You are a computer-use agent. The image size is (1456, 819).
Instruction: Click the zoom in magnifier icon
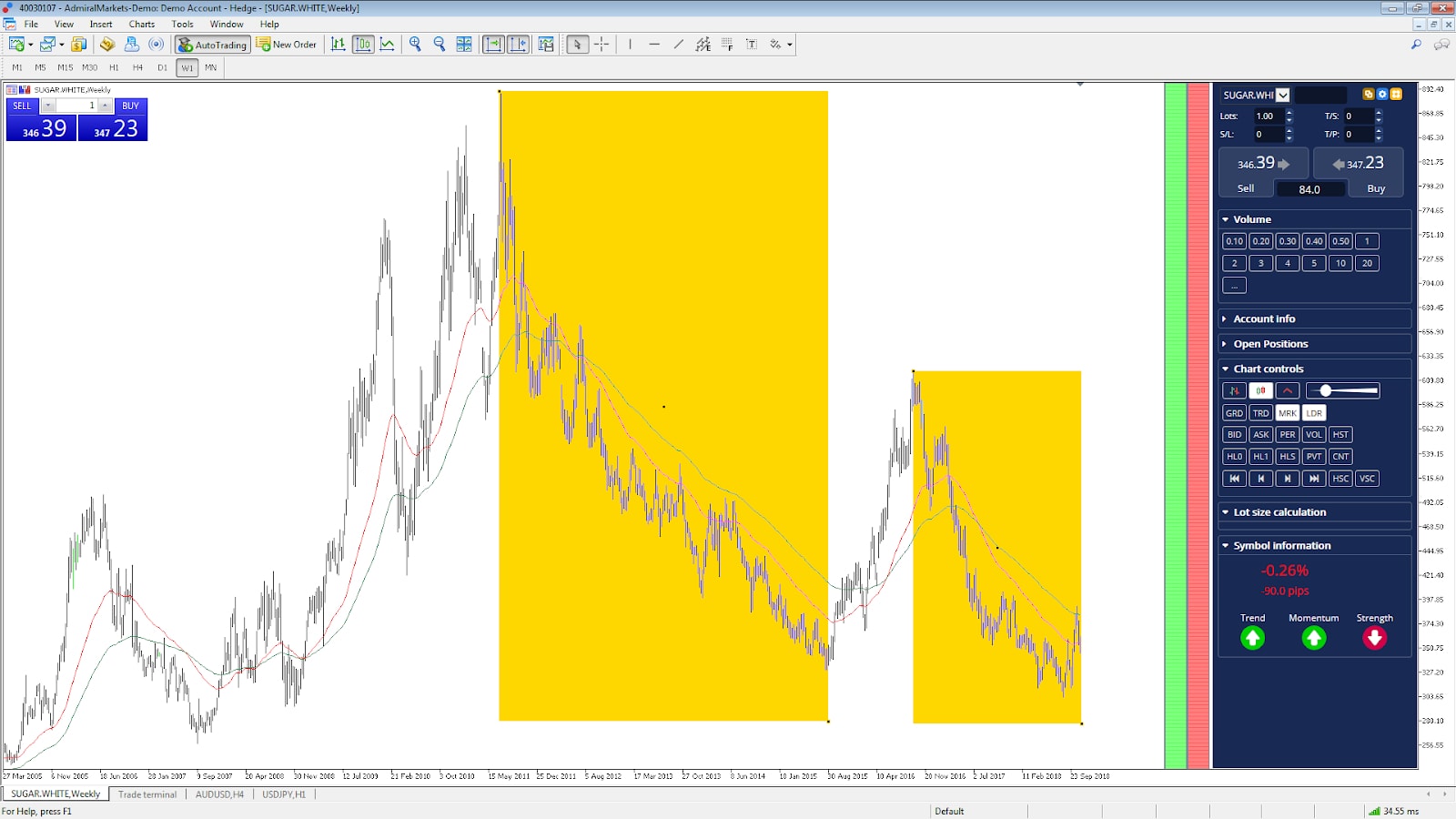pos(416,44)
